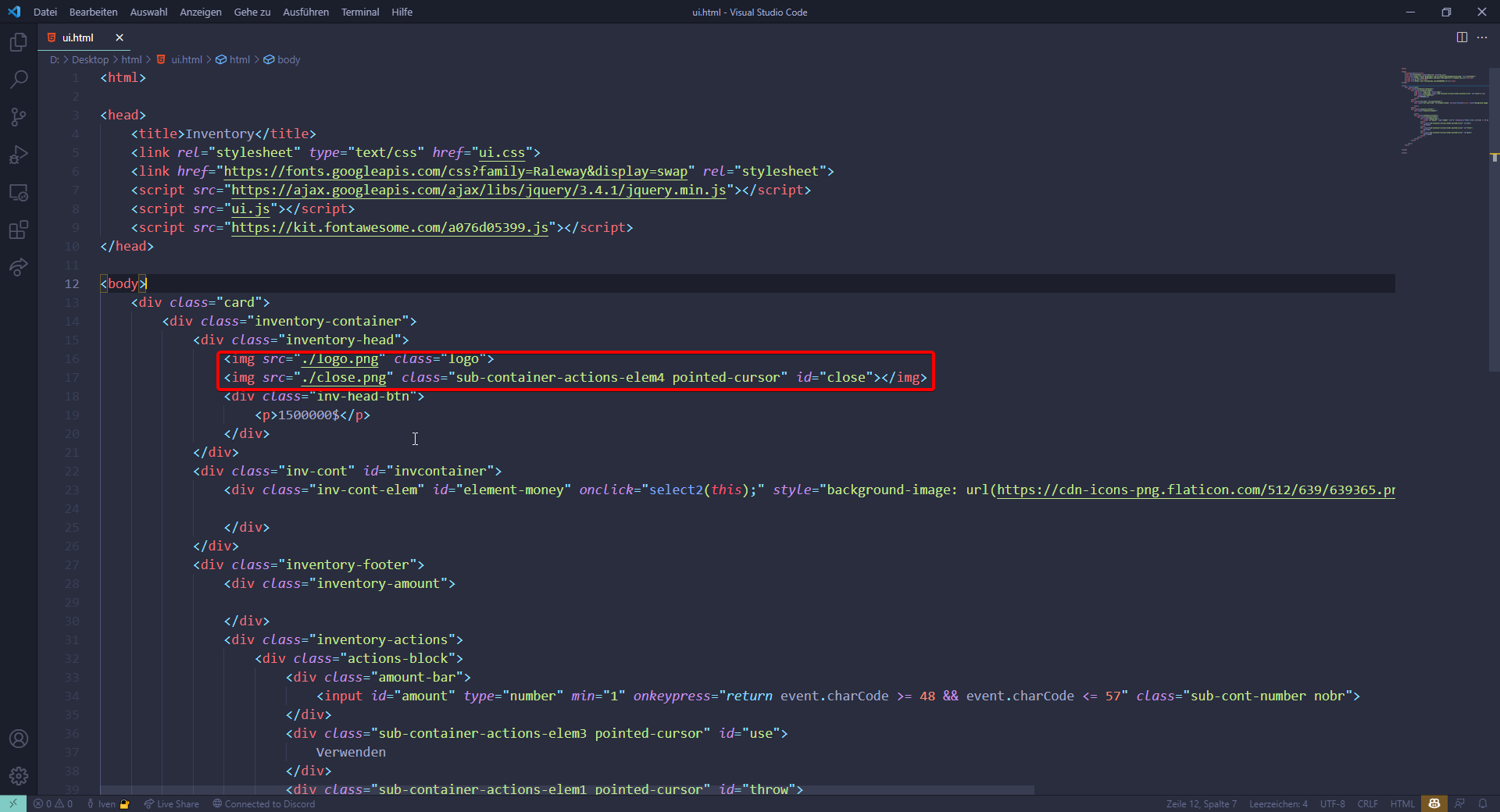Open the Search view in activity bar
The height and width of the screenshot is (812, 1500).
[19, 80]
